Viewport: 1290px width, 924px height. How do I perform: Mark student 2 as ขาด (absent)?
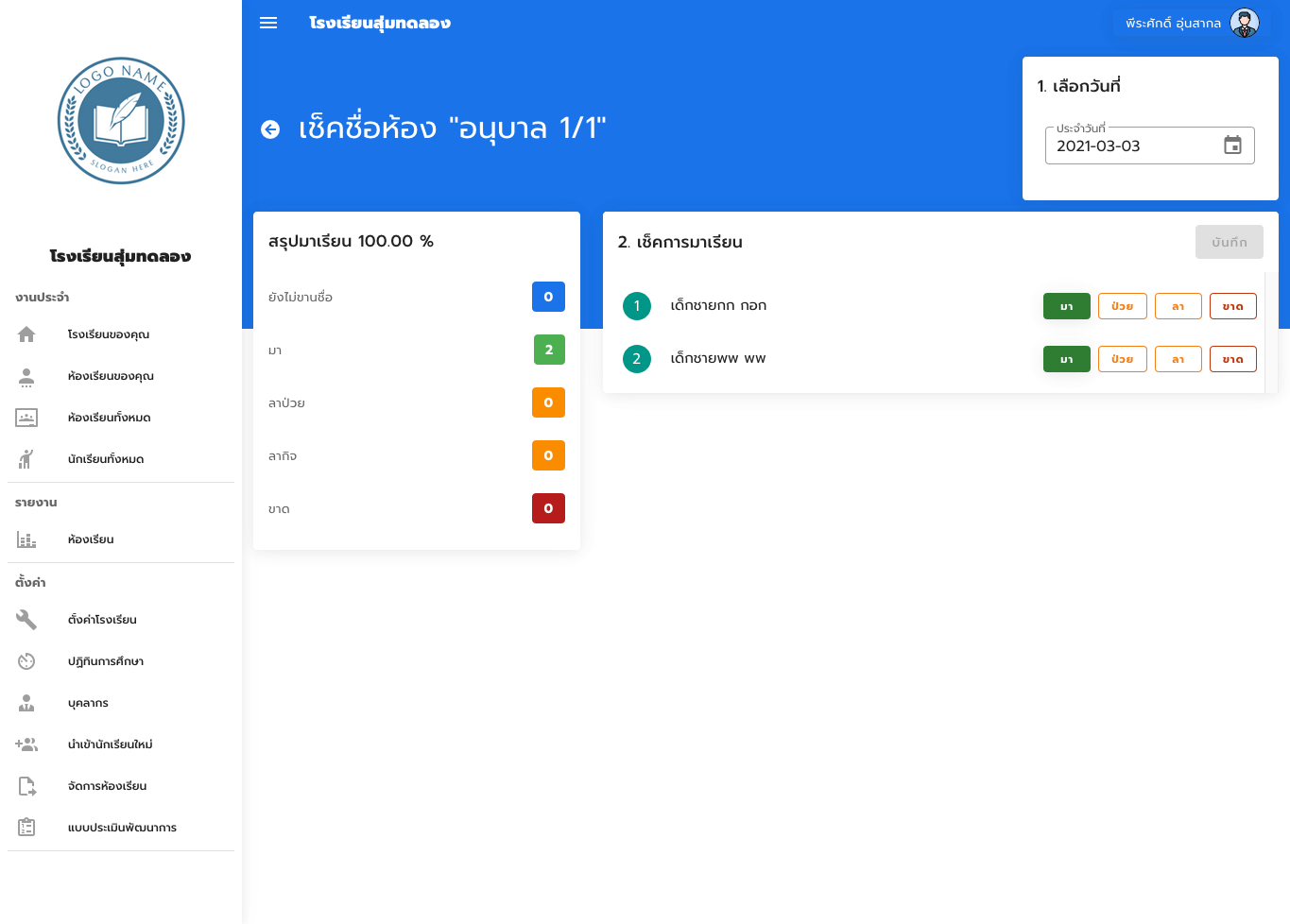pyautogui.click(x=1232, y=359)
